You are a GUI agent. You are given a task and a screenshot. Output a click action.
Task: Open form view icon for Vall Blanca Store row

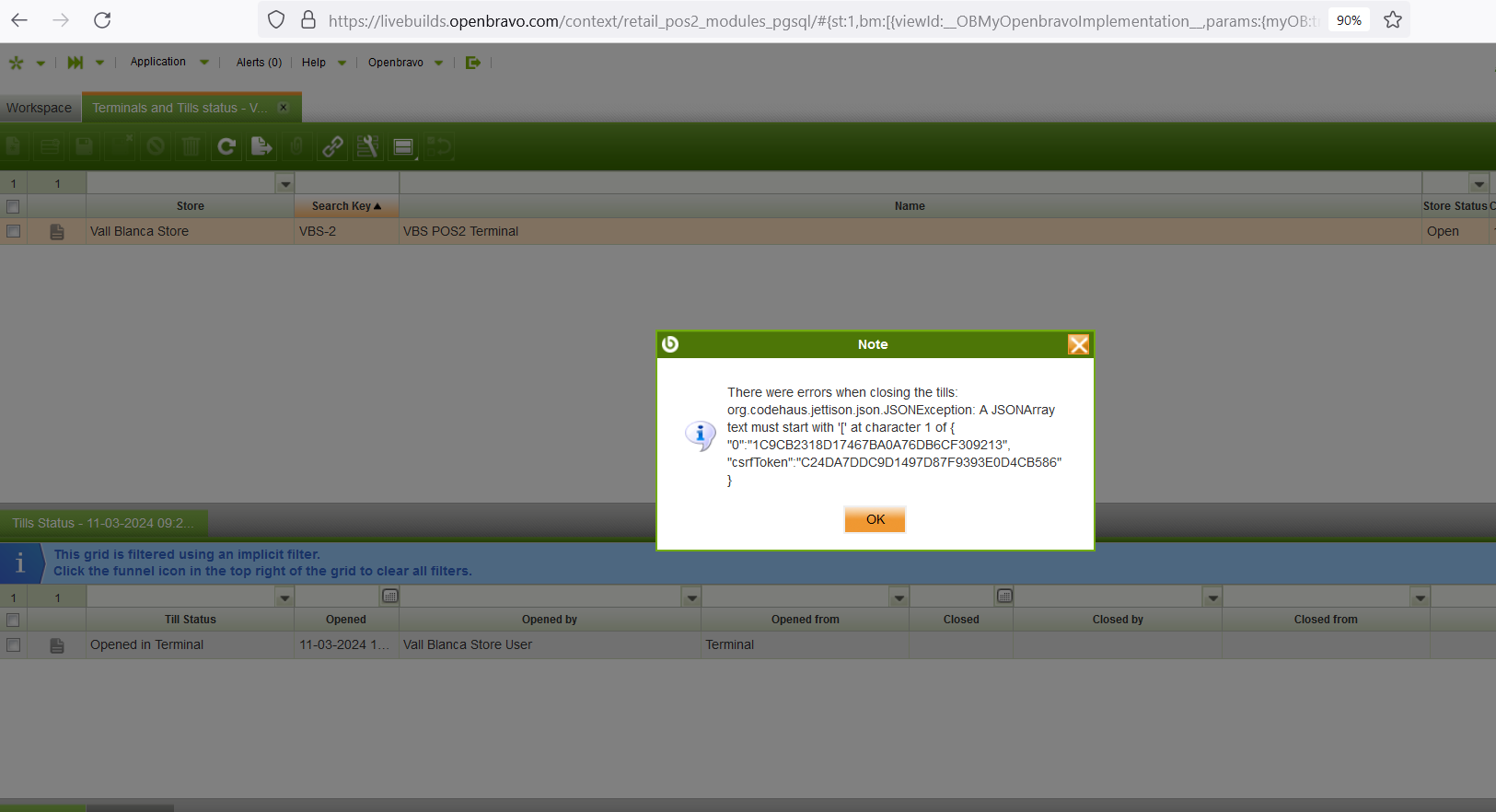tap(57, 232)
